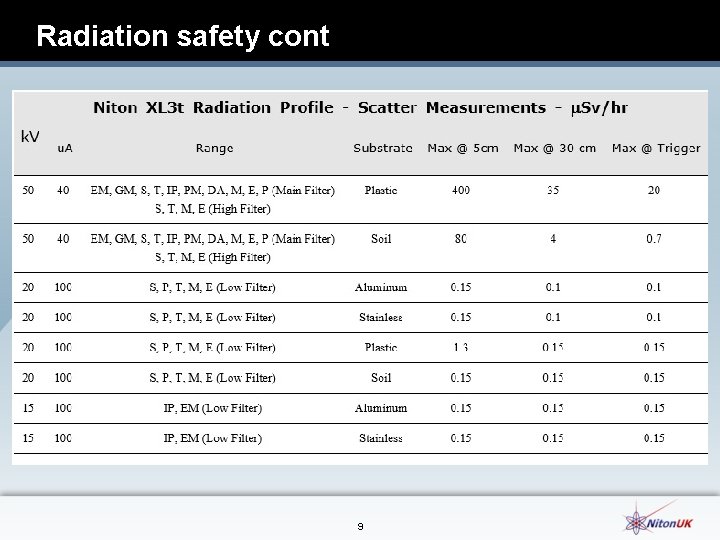Viewport: 720px width, 540px height.
Task: Click 'S, T, M, E (High Filter)' in the 50 kV Plastic row
Action: (x=213, y=209)
